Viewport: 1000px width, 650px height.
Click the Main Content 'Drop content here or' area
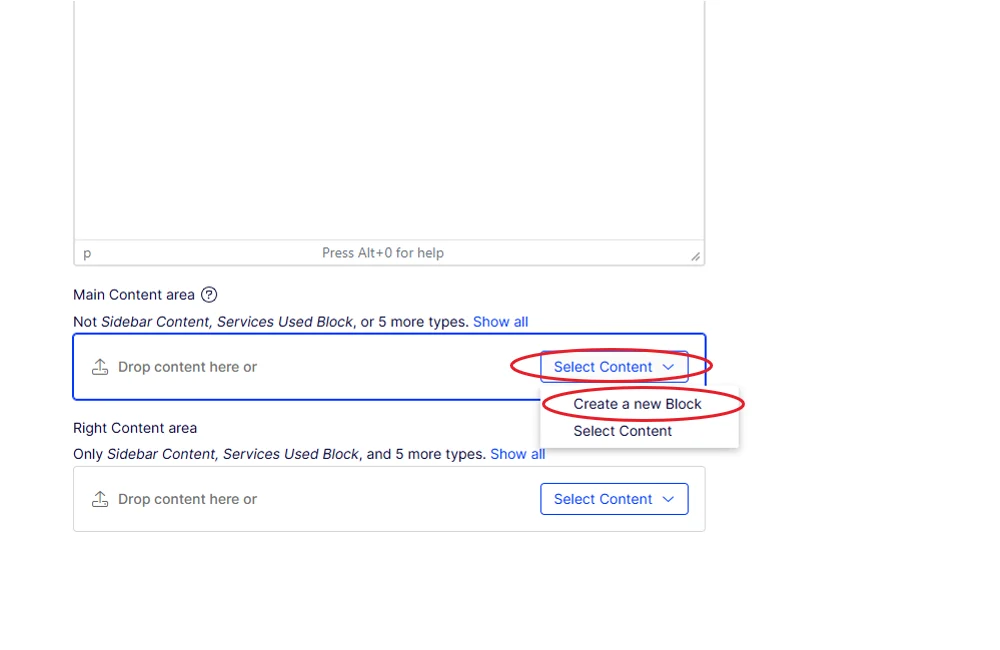tap(187, 367)
